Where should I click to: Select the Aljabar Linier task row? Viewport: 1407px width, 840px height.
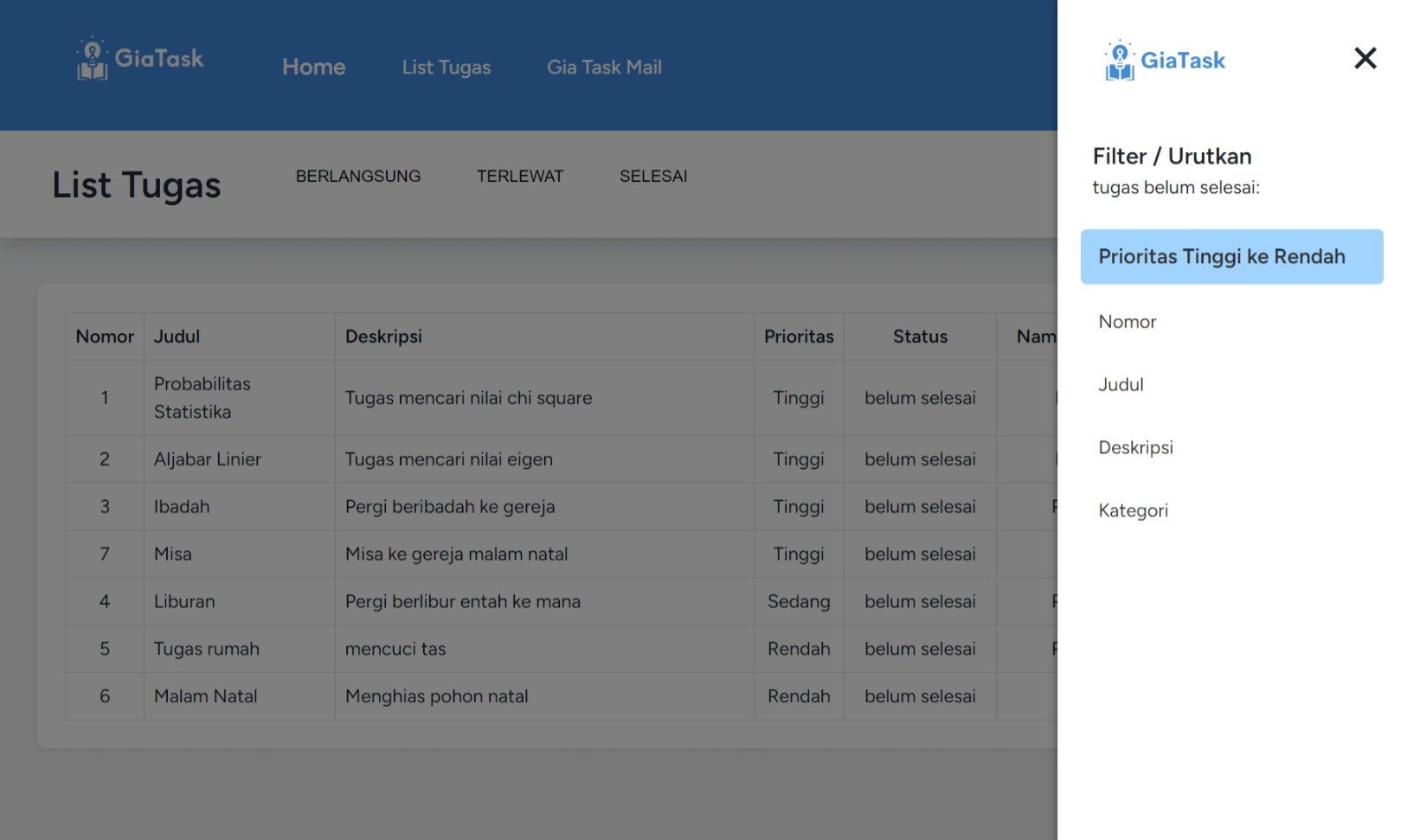(433, 458)
